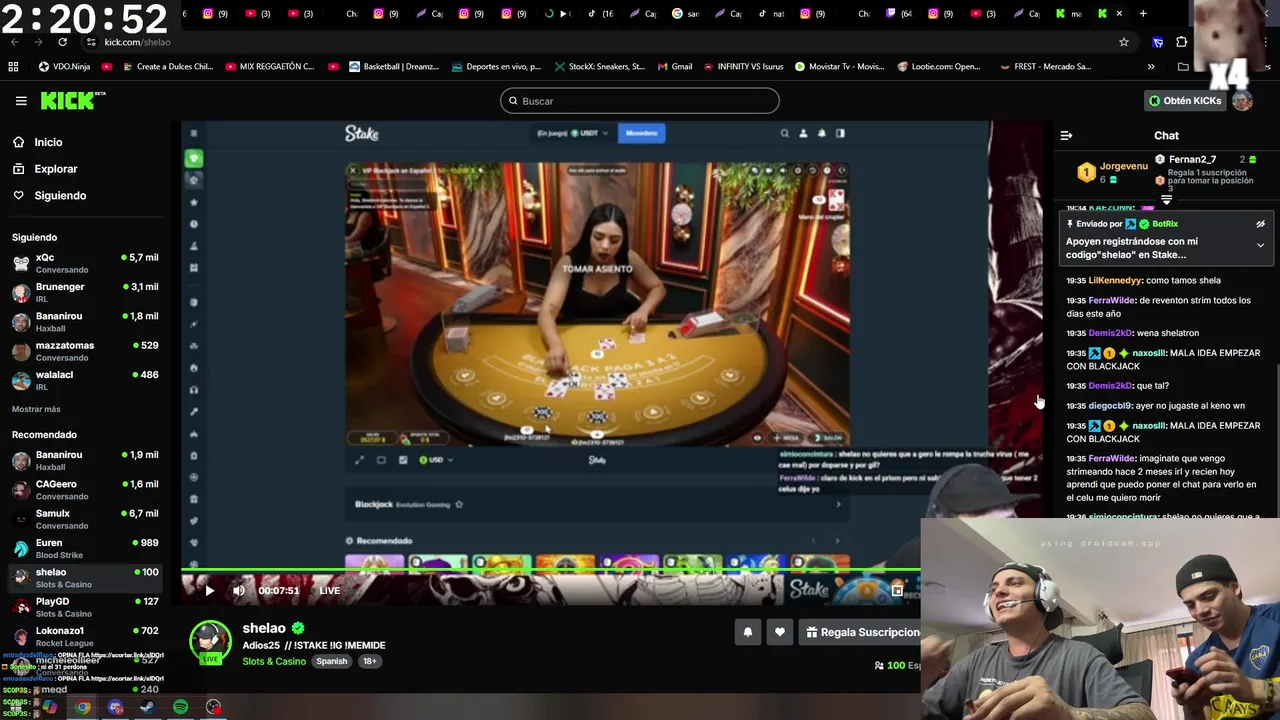Open a new browser tab
Image resolution: width=1280 pixels, height=720 pixels.
pos(1143,14)
